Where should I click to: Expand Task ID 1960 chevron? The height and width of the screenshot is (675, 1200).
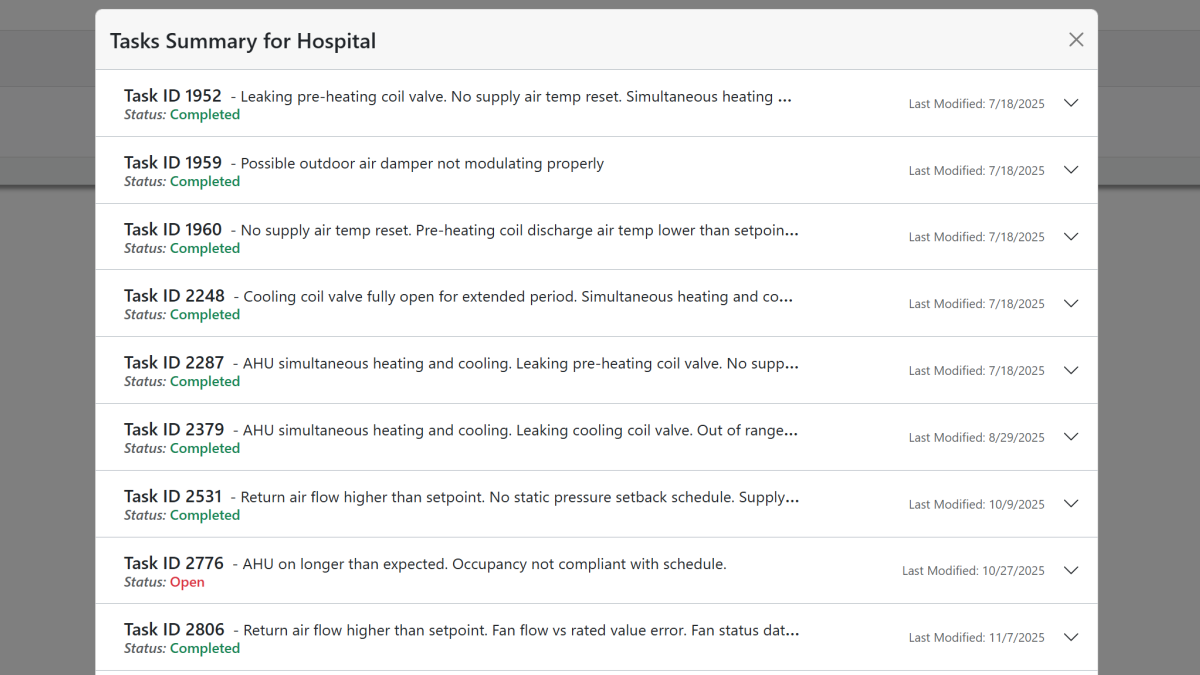click(1071, 237)
